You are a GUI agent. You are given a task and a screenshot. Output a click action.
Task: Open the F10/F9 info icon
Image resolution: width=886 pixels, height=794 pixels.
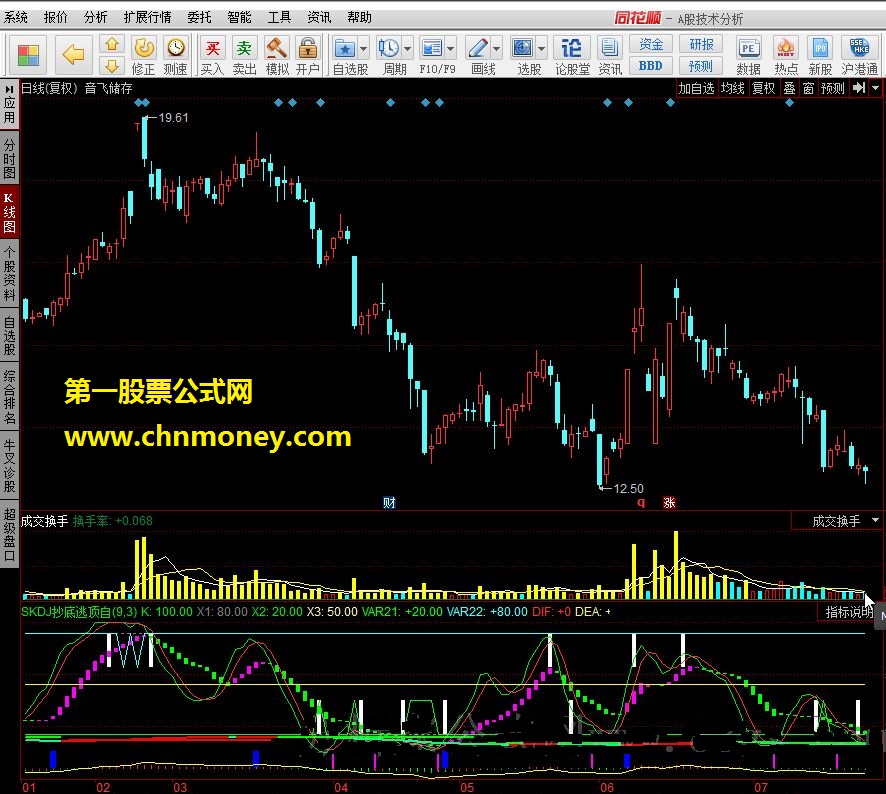(x=432, y=48)
